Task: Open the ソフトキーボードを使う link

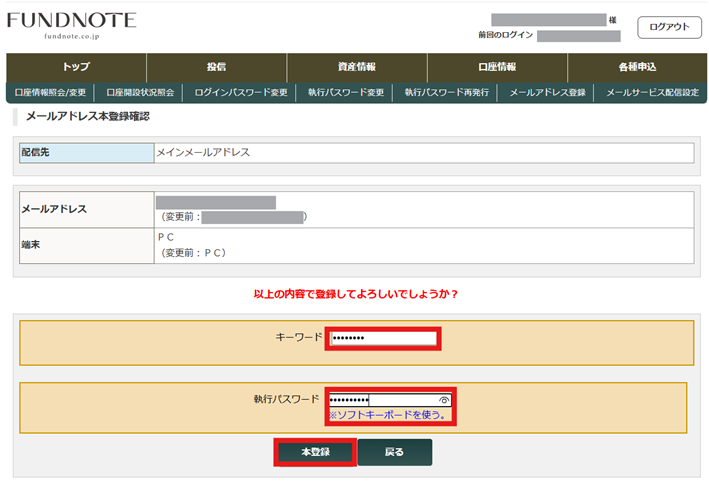Action: tap(387, 415)
